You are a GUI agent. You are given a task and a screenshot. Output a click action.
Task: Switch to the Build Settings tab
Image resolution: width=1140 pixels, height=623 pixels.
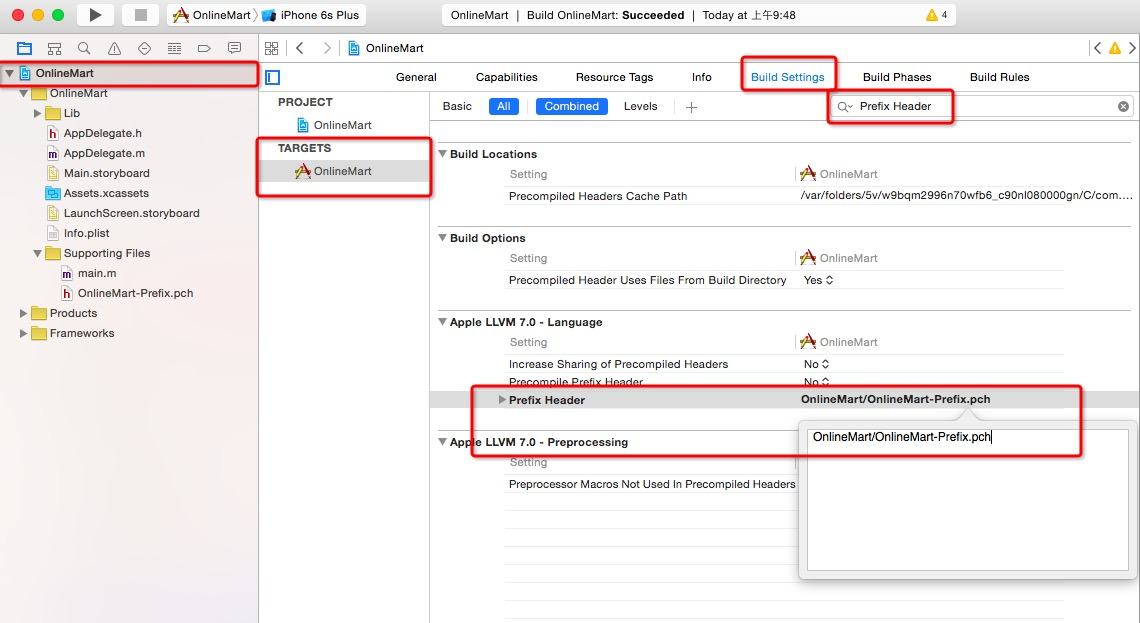point(787,77)
